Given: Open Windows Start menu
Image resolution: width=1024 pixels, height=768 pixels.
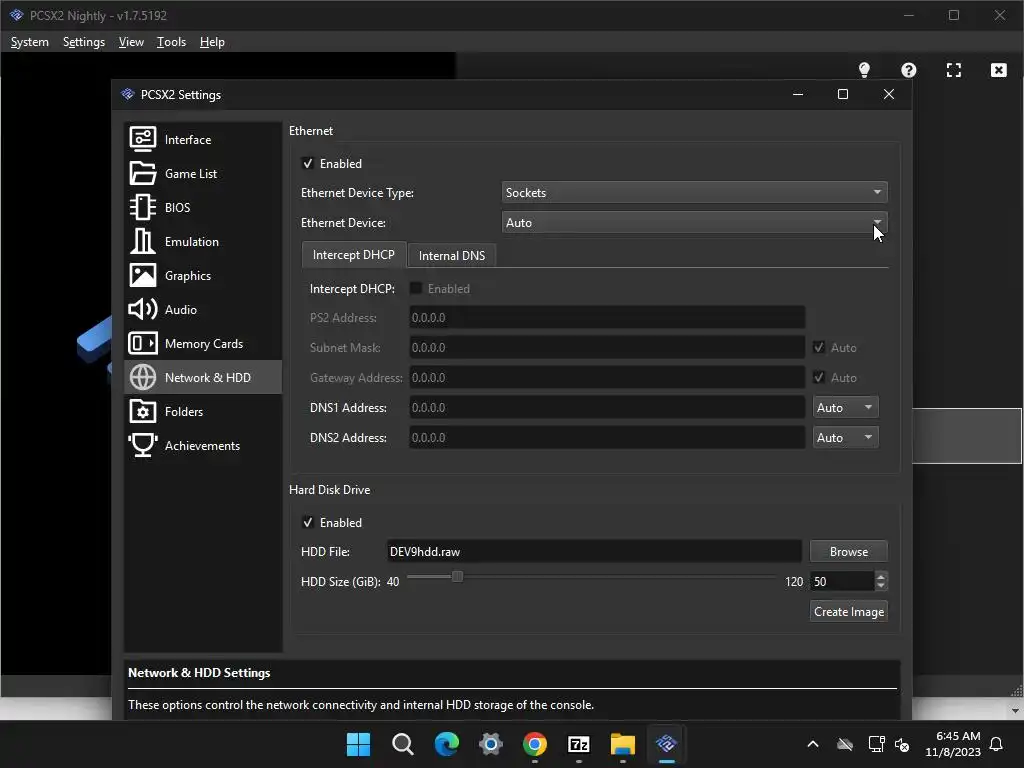Looking at the screenshot, I should pyautogui.click(x=358, y=744).
